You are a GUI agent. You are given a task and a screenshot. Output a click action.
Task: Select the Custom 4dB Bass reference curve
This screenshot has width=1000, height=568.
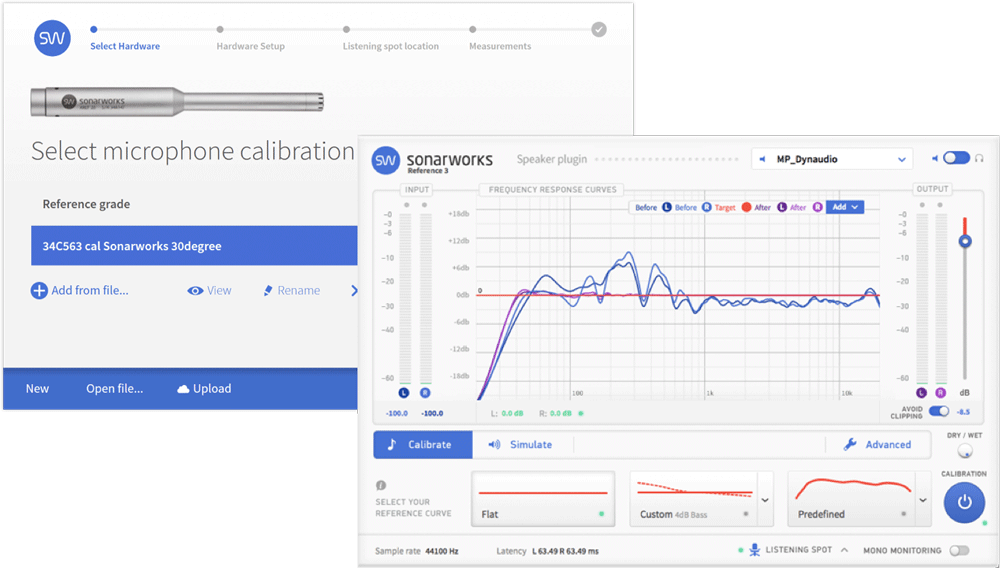(x=694, y=499)
